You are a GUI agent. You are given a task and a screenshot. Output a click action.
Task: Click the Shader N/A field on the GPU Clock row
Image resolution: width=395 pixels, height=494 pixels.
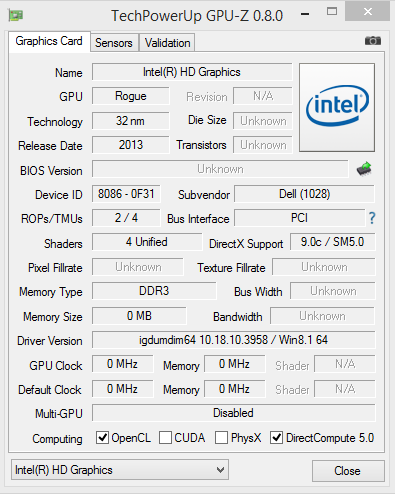[345, 364]
